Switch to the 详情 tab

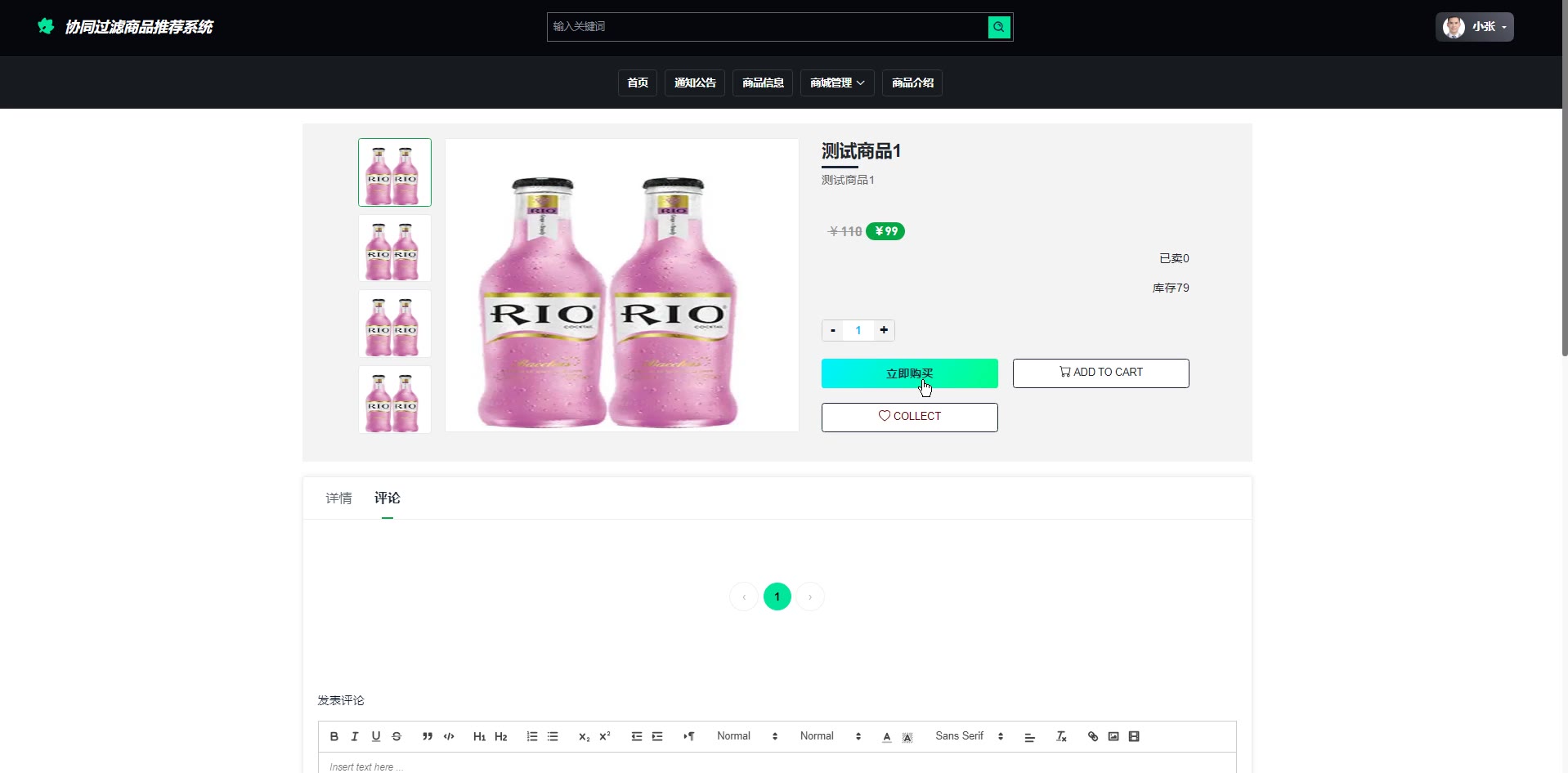pos(338,498)
